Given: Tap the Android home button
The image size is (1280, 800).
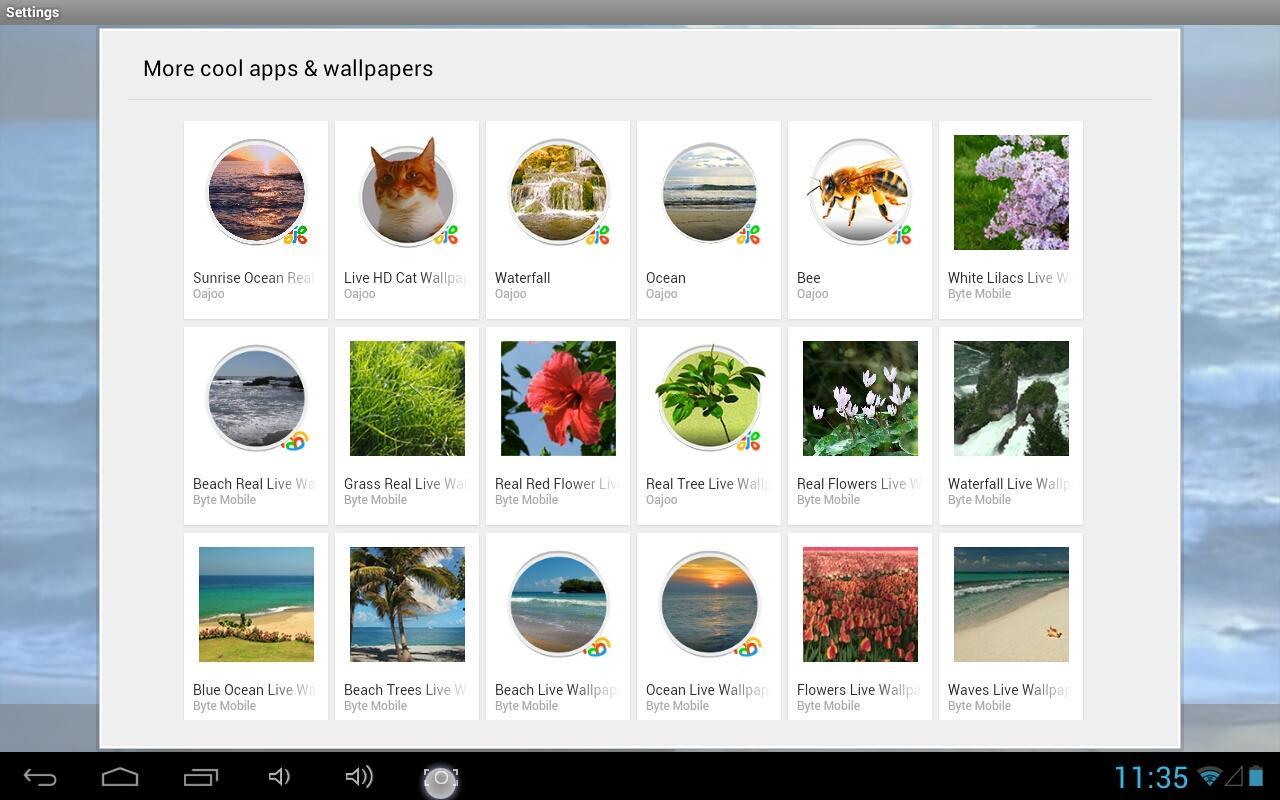Looking at the screenshot, I should tap(120, 777).
